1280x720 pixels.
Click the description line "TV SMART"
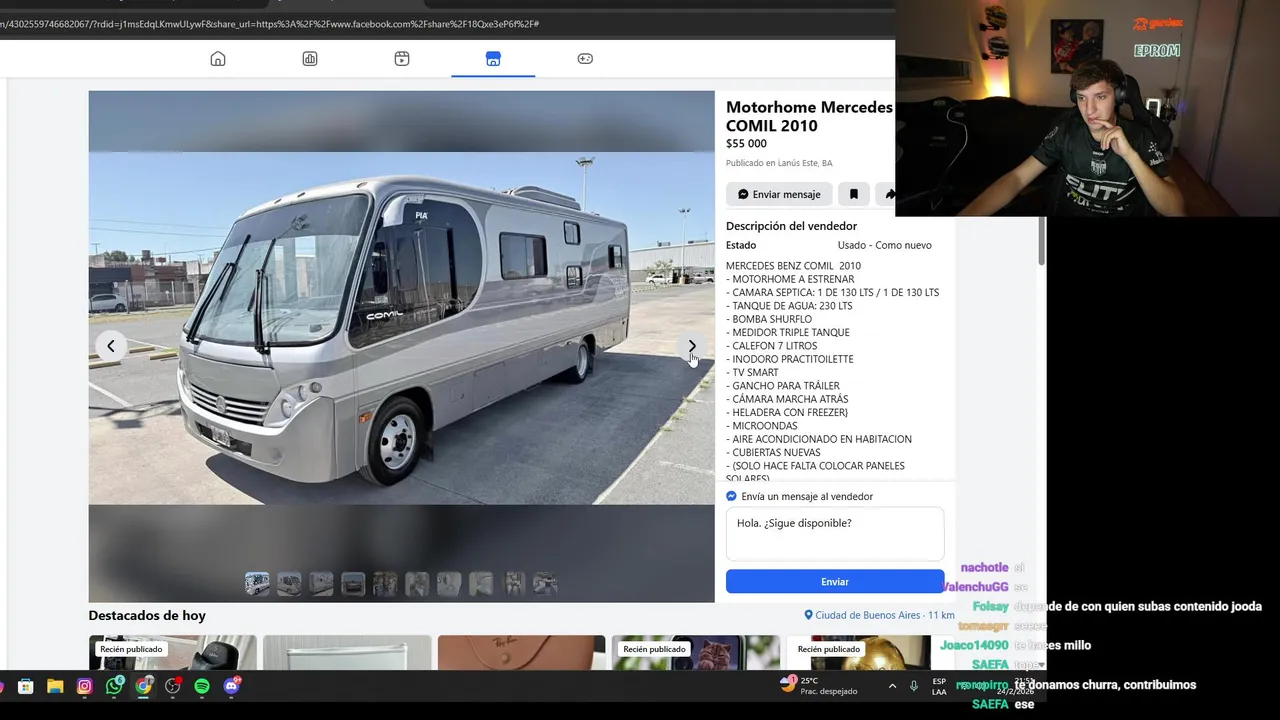click(752, 372)
